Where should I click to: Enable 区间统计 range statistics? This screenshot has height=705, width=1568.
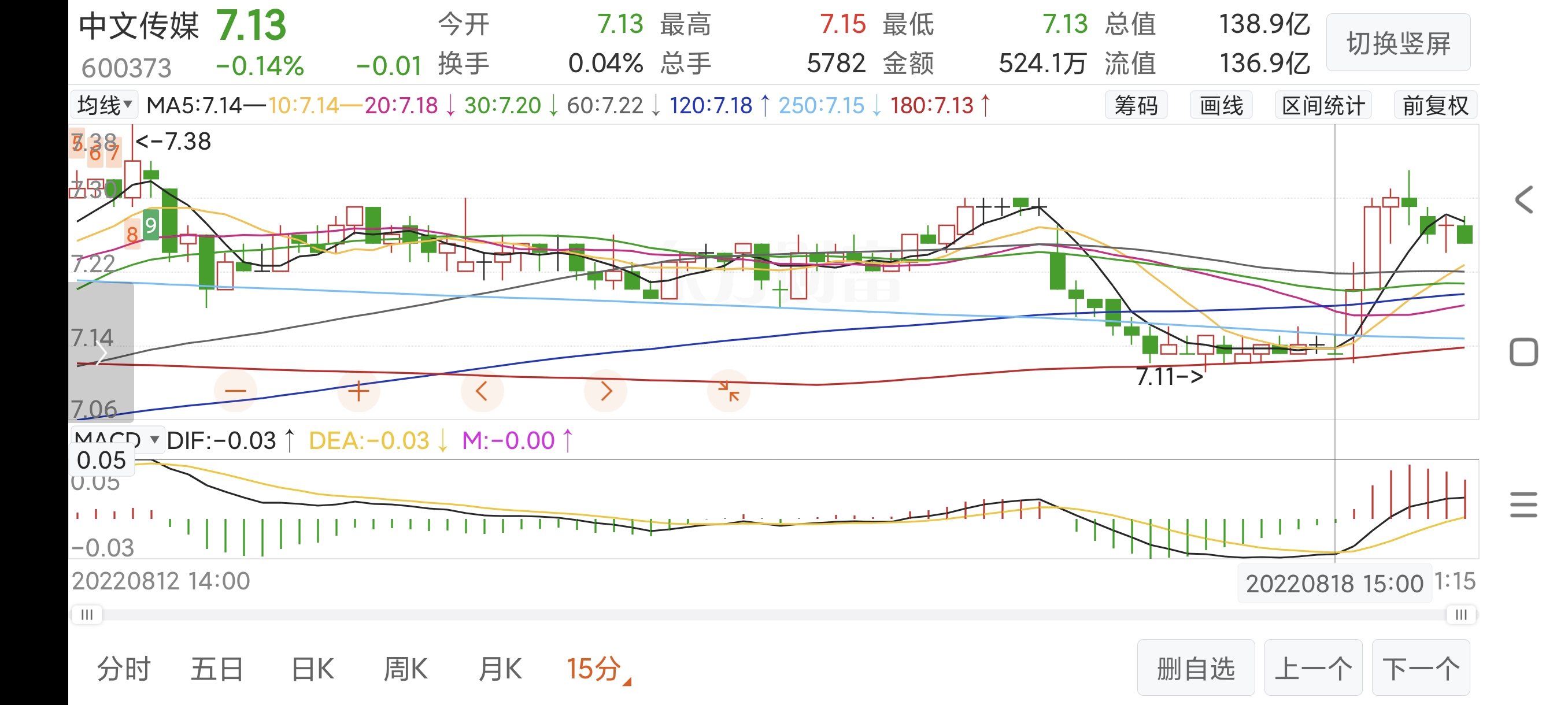[1323, 105]
